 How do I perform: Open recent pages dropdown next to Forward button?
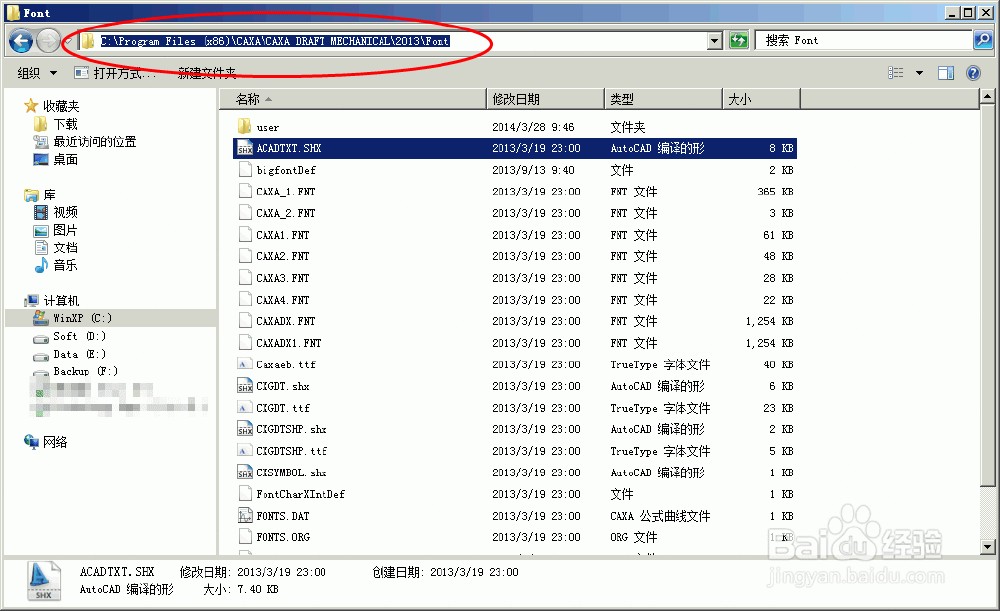pos(67,42)
